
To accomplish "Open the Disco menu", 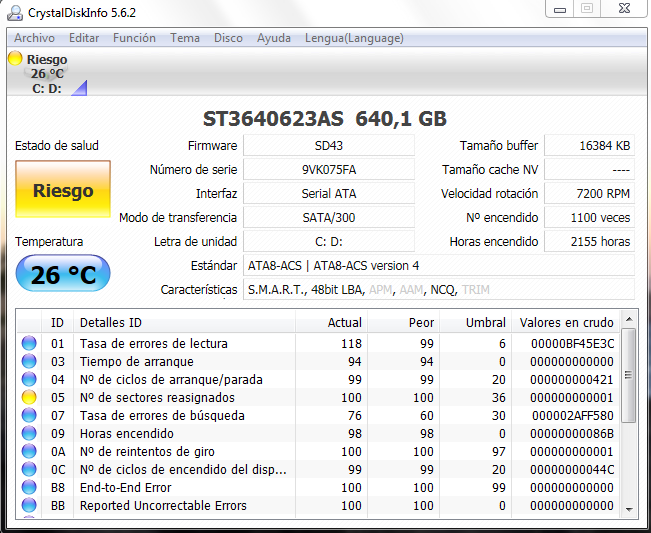I will (228, 38).
